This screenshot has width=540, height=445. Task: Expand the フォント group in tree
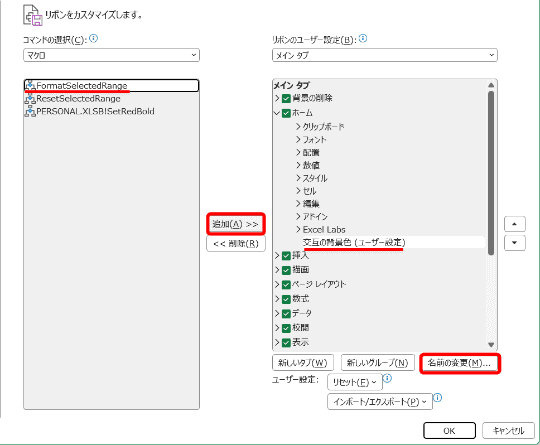pos(298,139)
